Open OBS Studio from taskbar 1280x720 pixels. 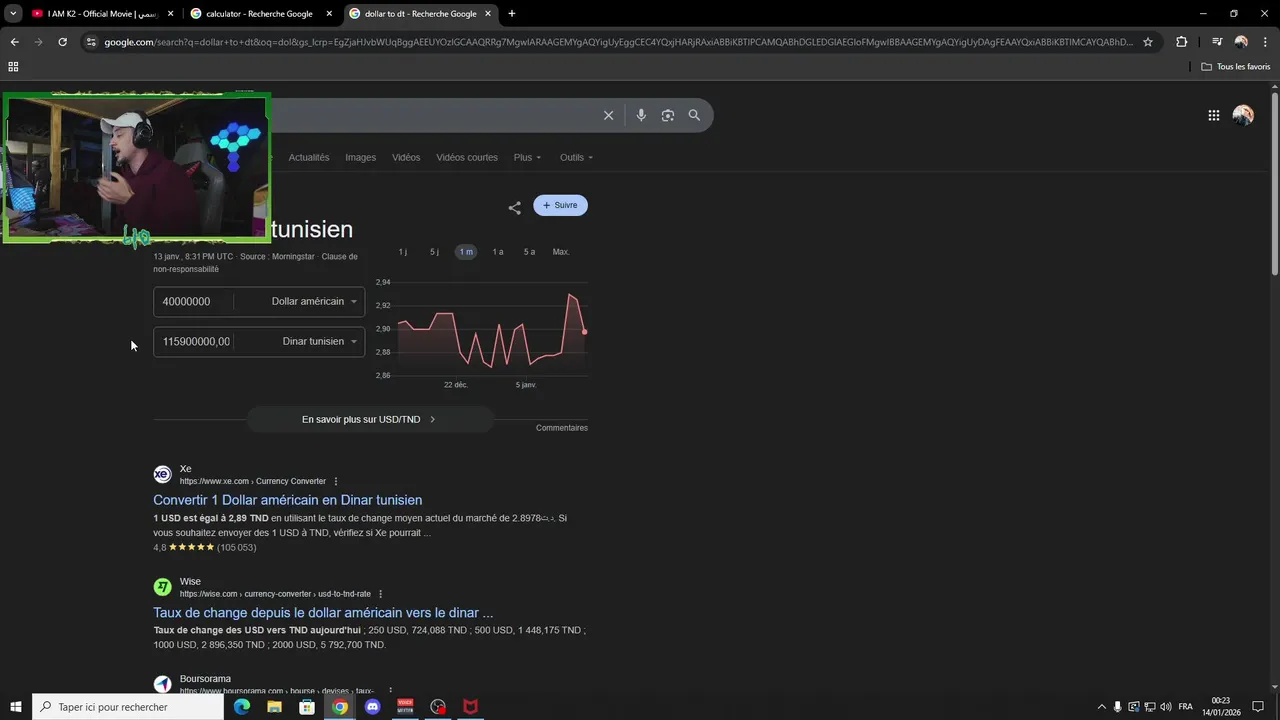[438, 707]
